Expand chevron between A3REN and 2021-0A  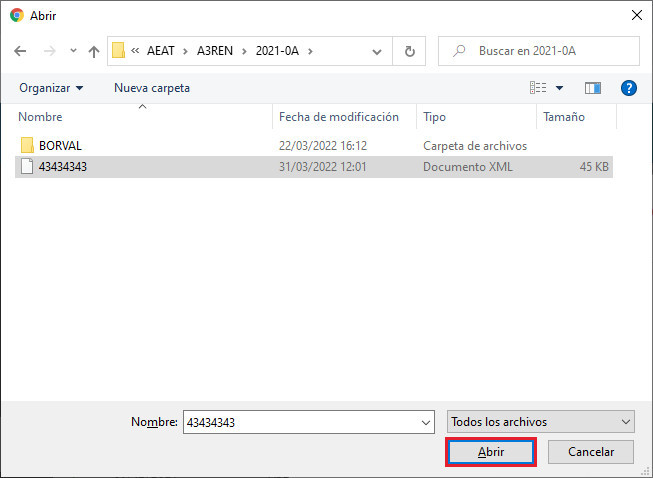click(244, 51)
